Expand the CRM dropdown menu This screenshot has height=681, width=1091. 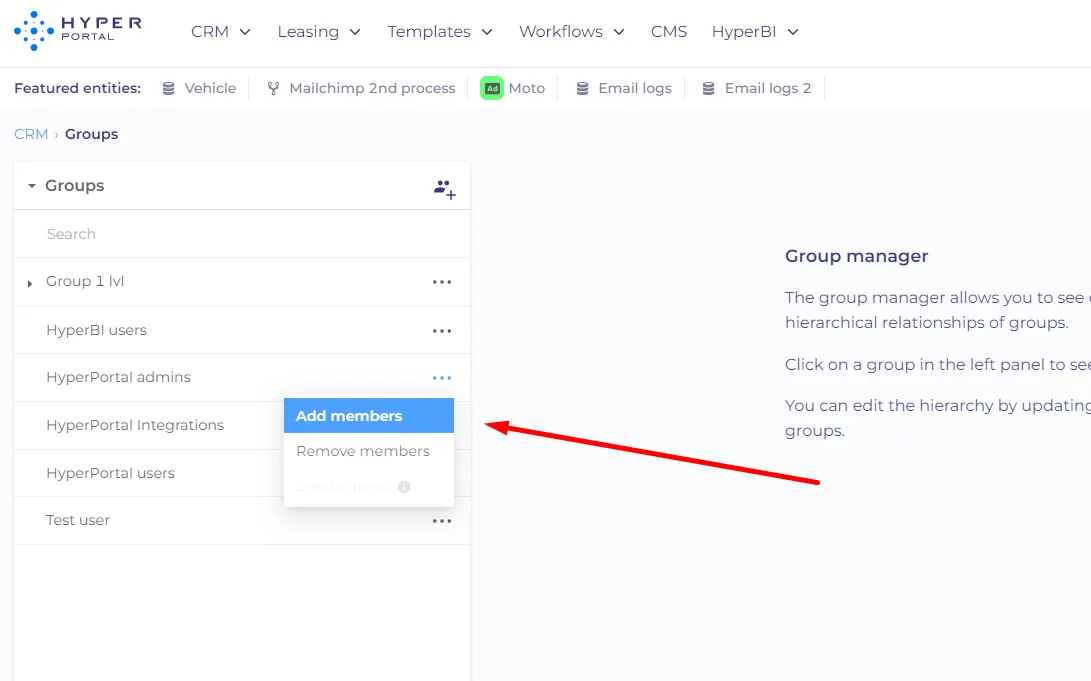click(x=221, y=31)
